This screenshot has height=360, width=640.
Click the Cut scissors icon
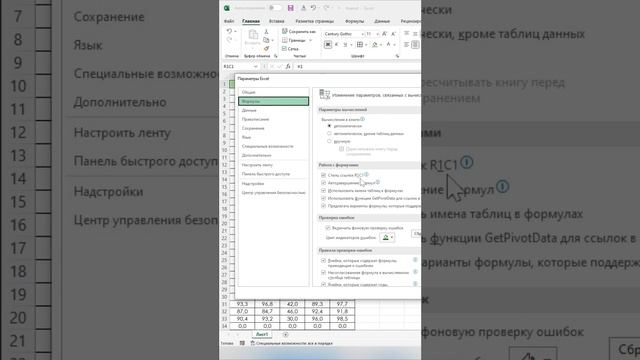click(x=267, y=32)
